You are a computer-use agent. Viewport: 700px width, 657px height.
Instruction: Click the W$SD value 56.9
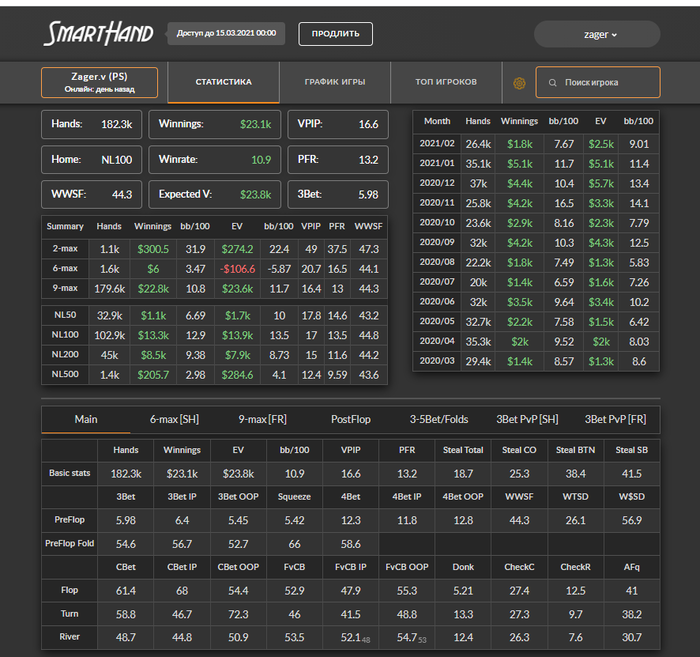point(632,520)
